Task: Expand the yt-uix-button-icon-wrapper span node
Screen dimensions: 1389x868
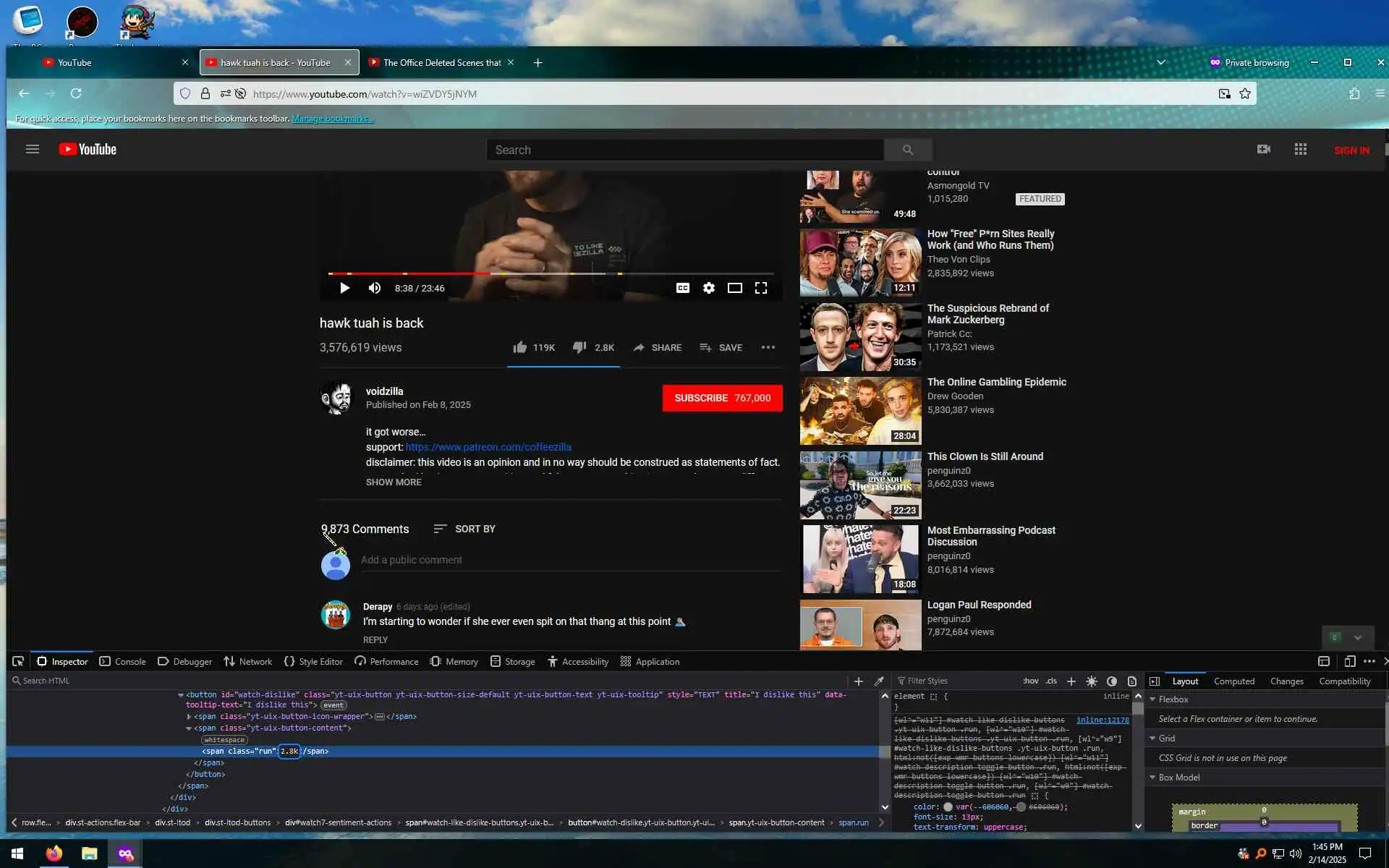Action: tap(189, 716)
